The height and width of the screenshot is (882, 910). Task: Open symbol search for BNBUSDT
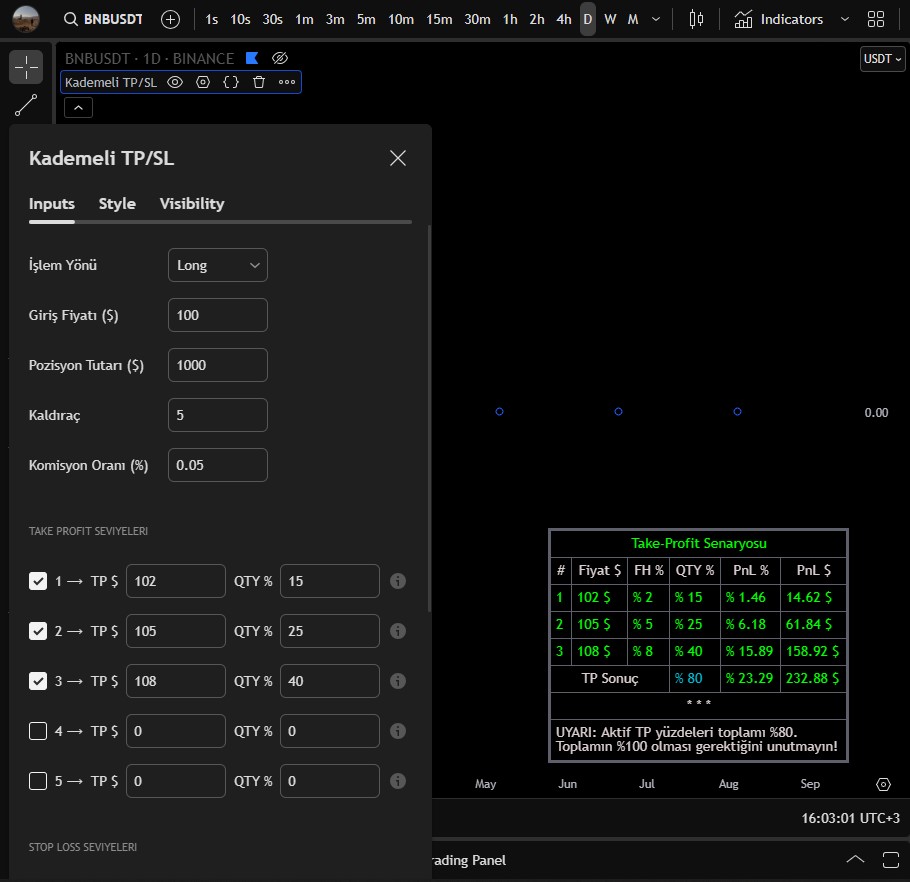(x=103, y=19)
